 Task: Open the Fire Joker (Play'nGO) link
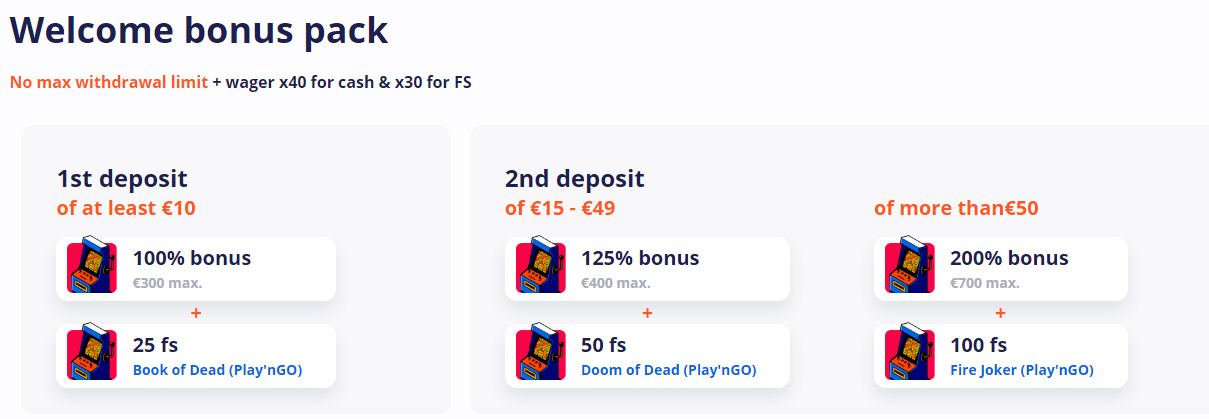tap(1021, 370)
